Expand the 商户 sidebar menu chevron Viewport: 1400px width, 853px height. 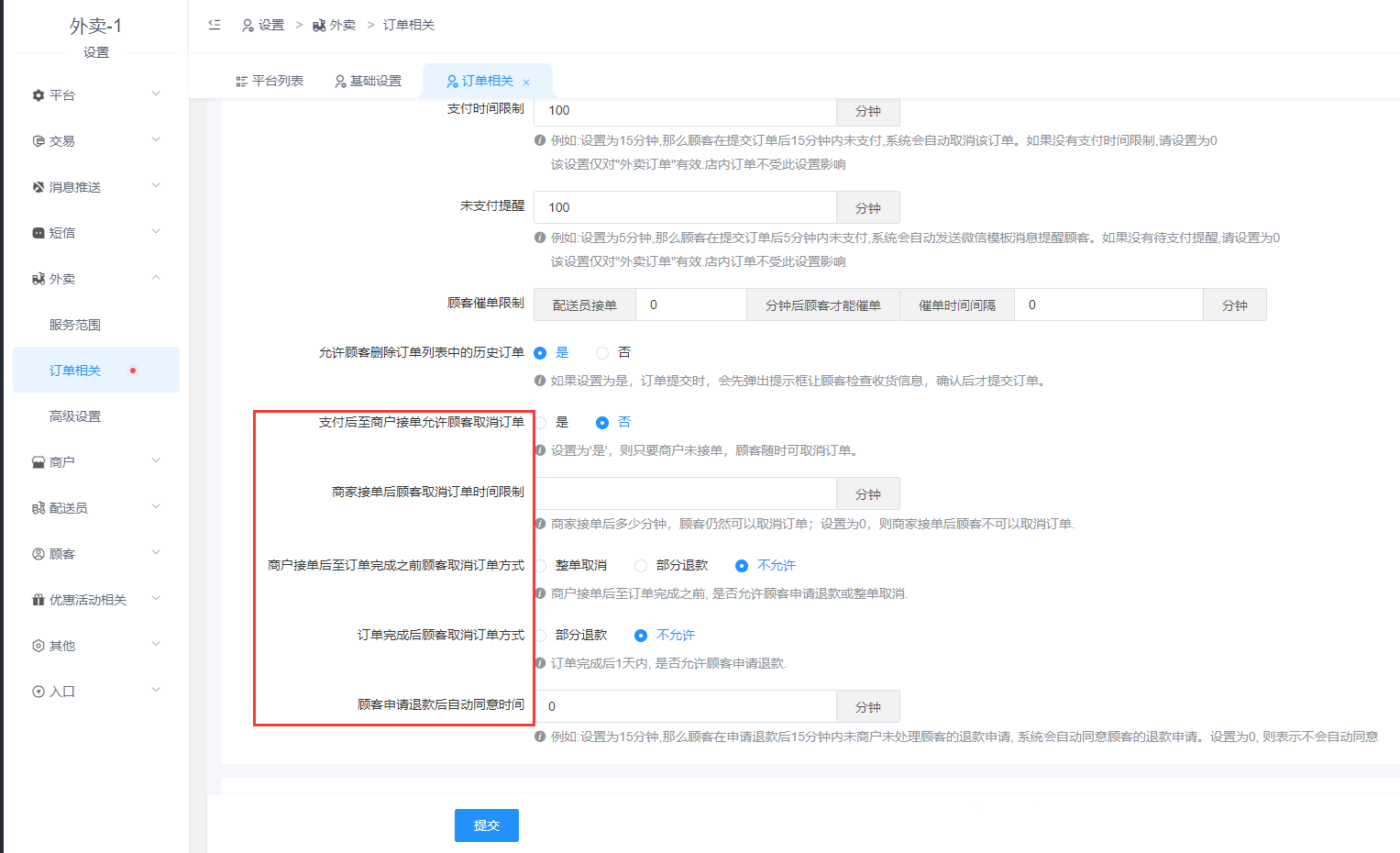pos(156,460)
